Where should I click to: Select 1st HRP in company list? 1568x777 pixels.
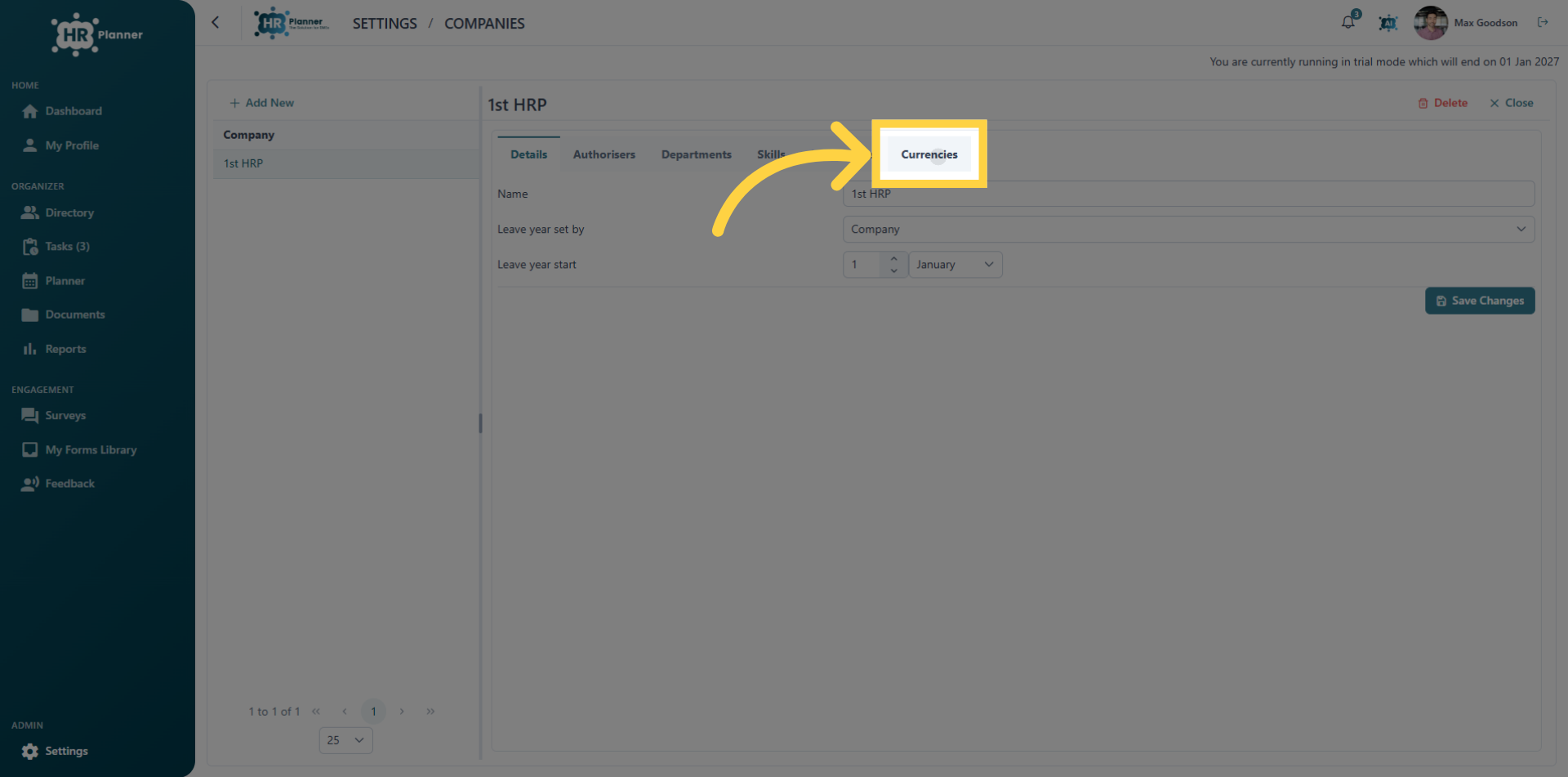click(x=347, y=163)
